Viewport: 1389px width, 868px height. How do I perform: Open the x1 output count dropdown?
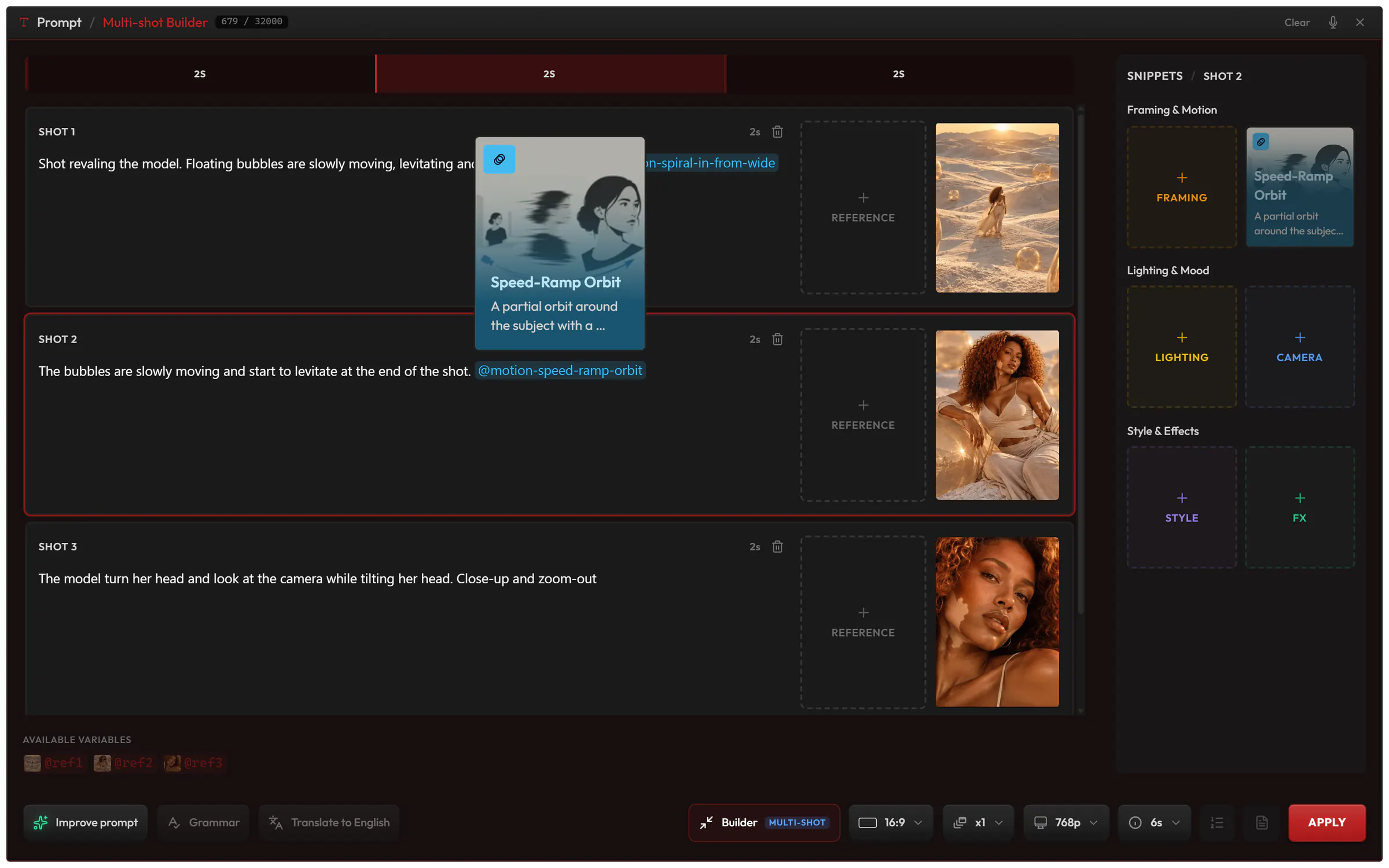pyautogui.click(x=978, y=822)
